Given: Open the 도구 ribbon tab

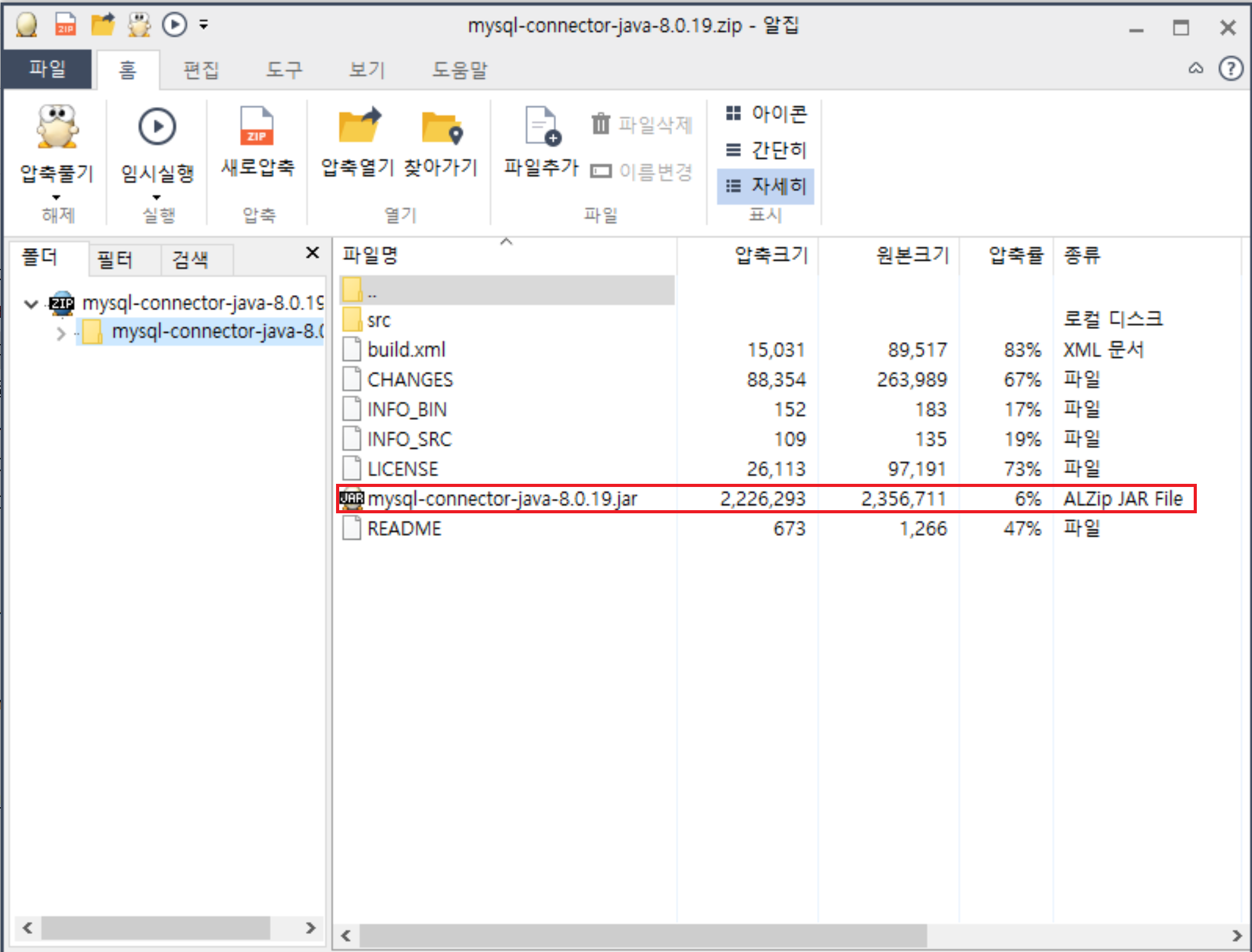Looking at the screenshot, I should click(x=284, y=69).
